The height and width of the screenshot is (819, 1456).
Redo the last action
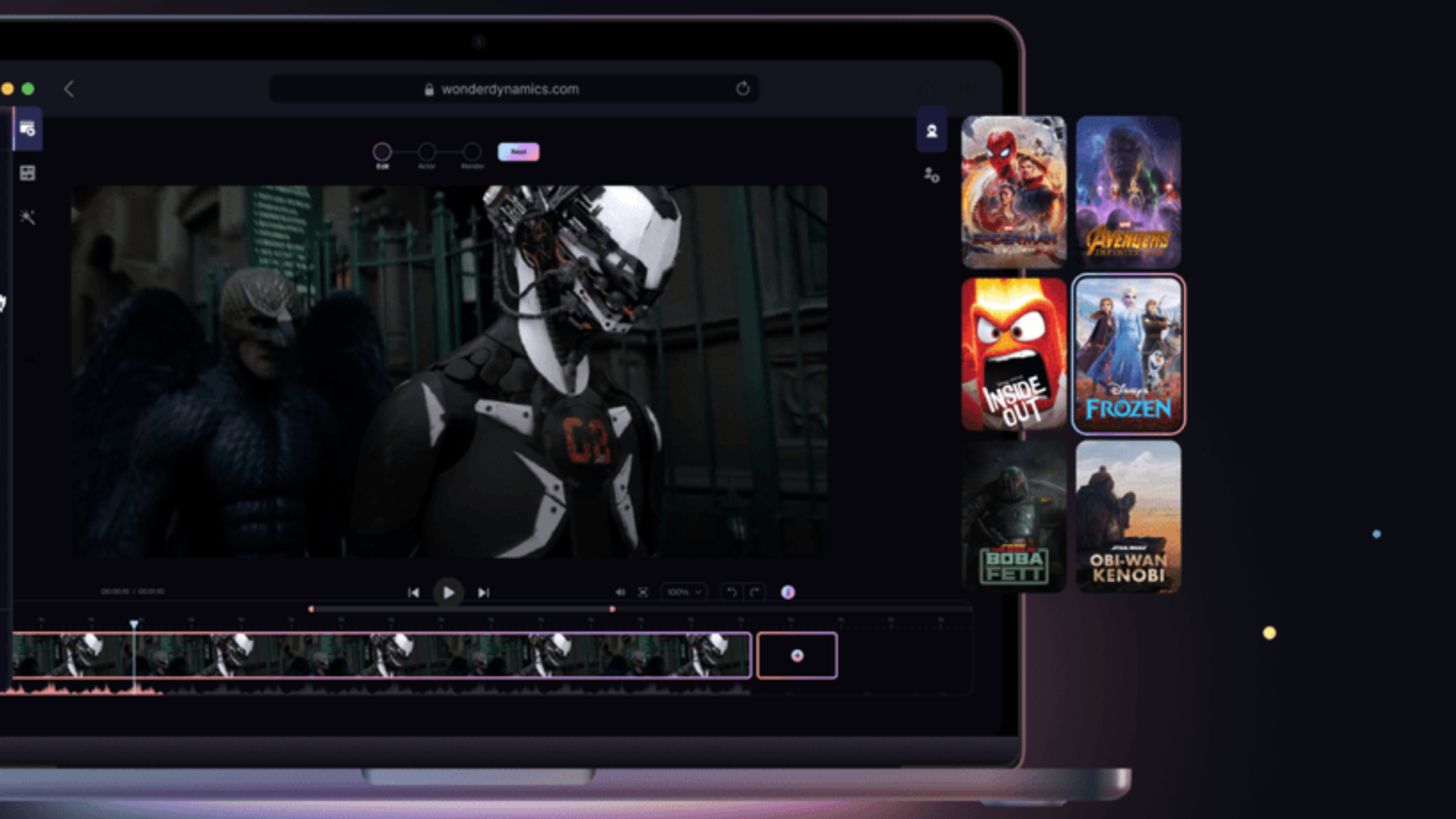pyautogui.click(x=755, y=592)
